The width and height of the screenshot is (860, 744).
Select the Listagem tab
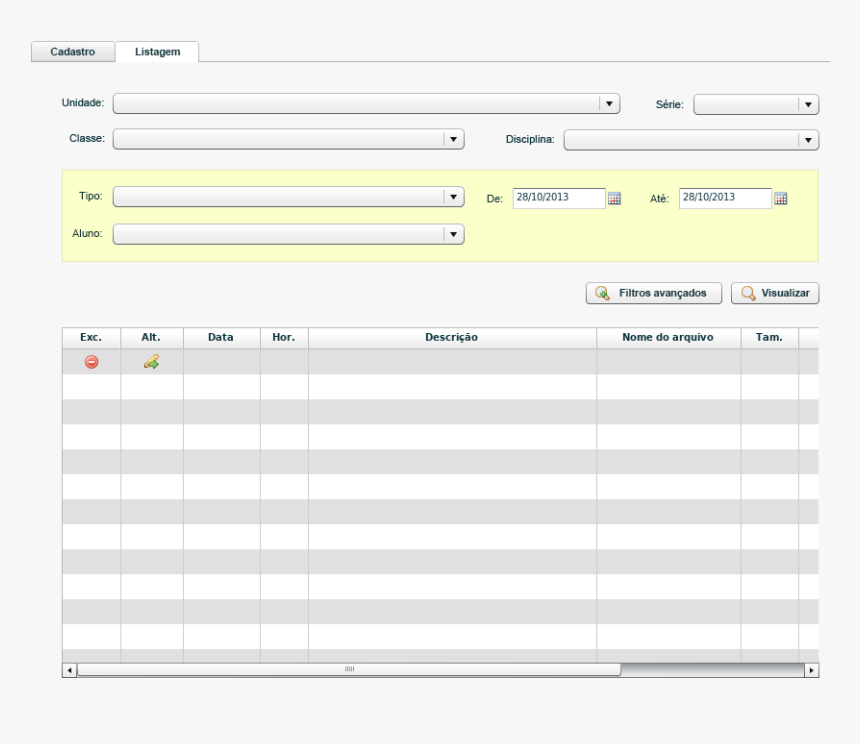pyautogui.click(x=157, y=52)
